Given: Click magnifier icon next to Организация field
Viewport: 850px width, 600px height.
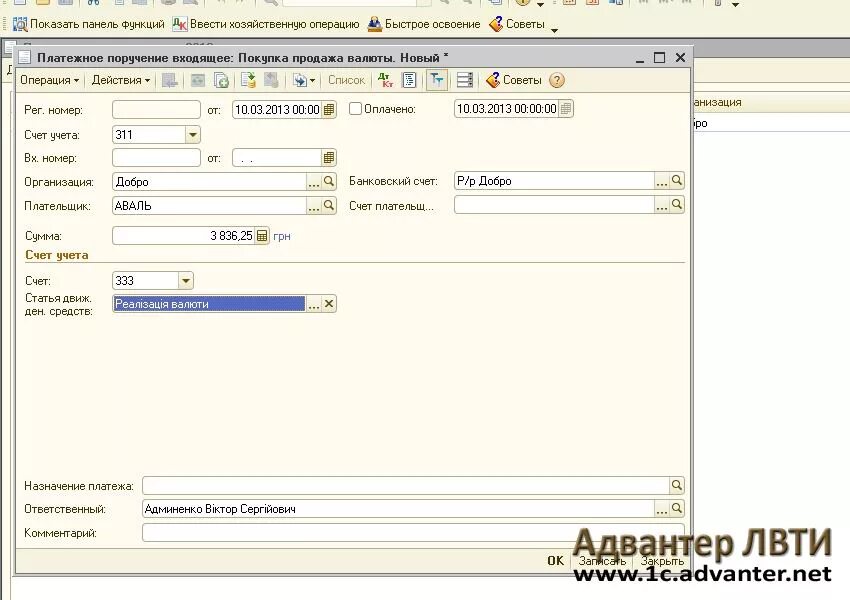Looking at the screenshot, I should tap(329, 182).
